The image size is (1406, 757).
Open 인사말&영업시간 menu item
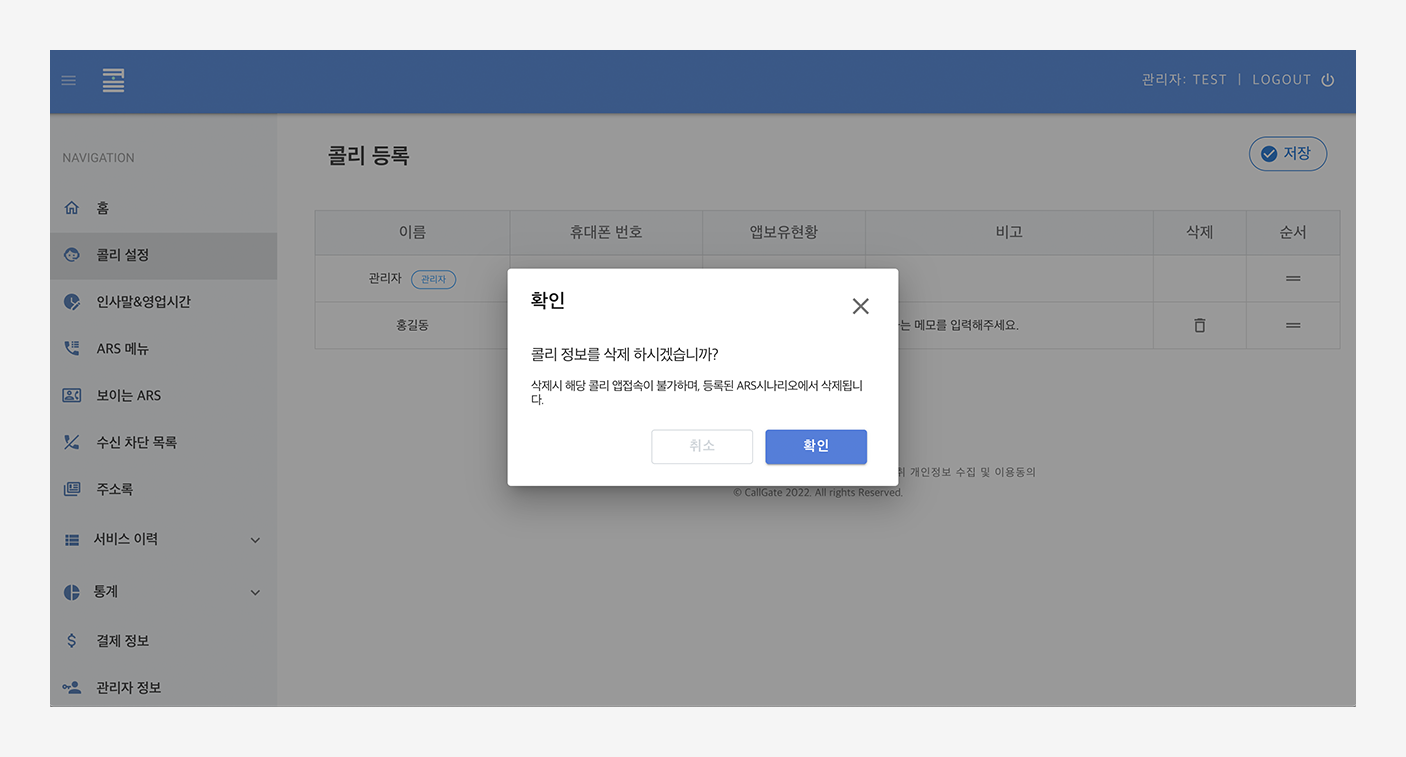(x=143, y=302)
